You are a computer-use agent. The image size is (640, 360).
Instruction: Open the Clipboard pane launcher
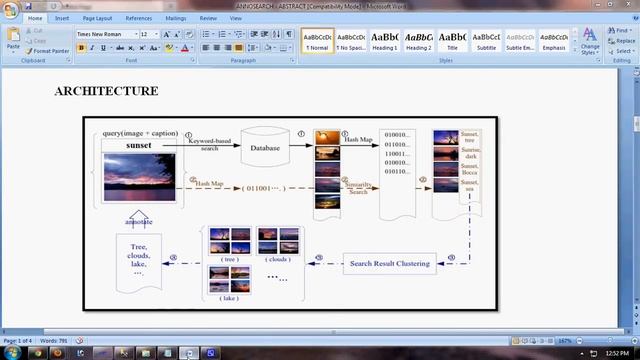(68, 60)
